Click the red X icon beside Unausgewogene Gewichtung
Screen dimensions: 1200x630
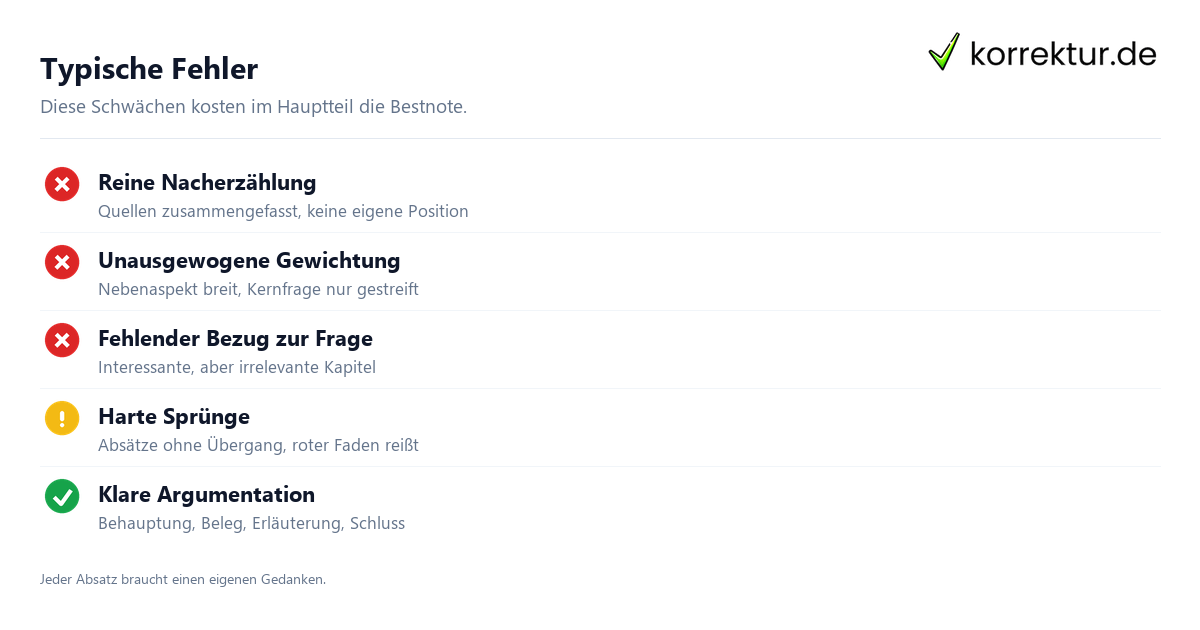coord(62,262)
